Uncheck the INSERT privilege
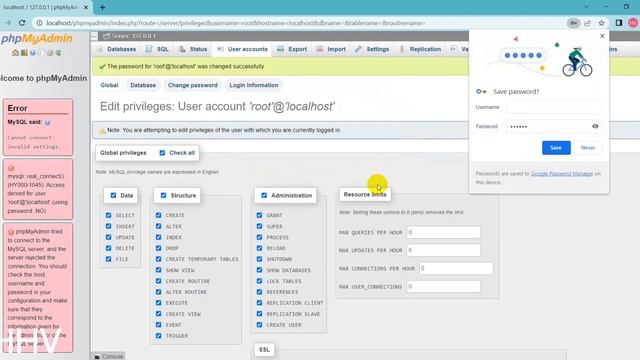The image size is (640, 360). click(108, 226)
